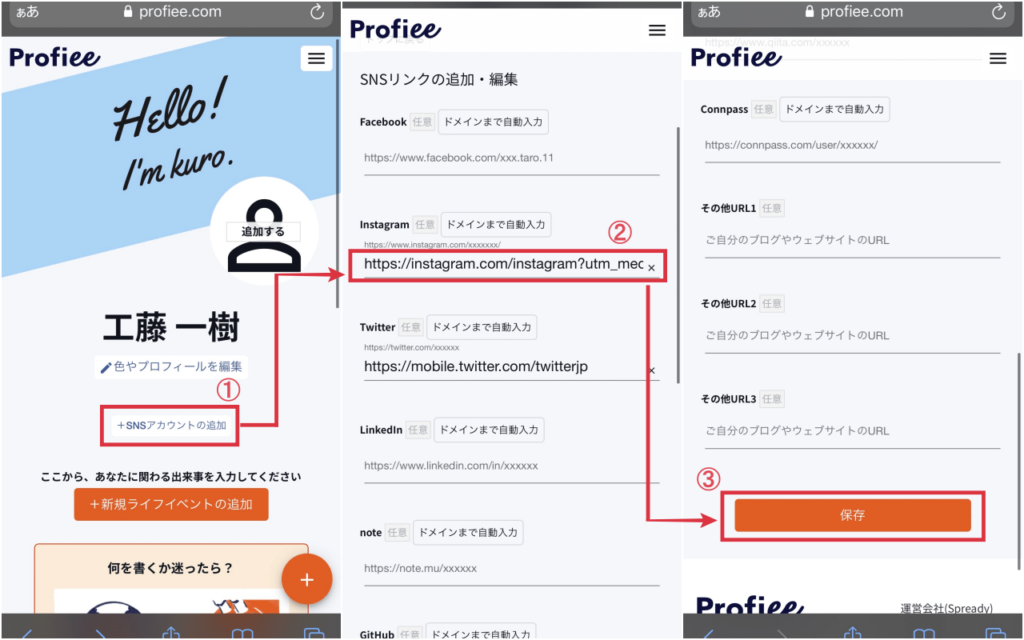The image size is (1024, 640).
Task: Click the orange 保存 button
Action: point(852,515)
